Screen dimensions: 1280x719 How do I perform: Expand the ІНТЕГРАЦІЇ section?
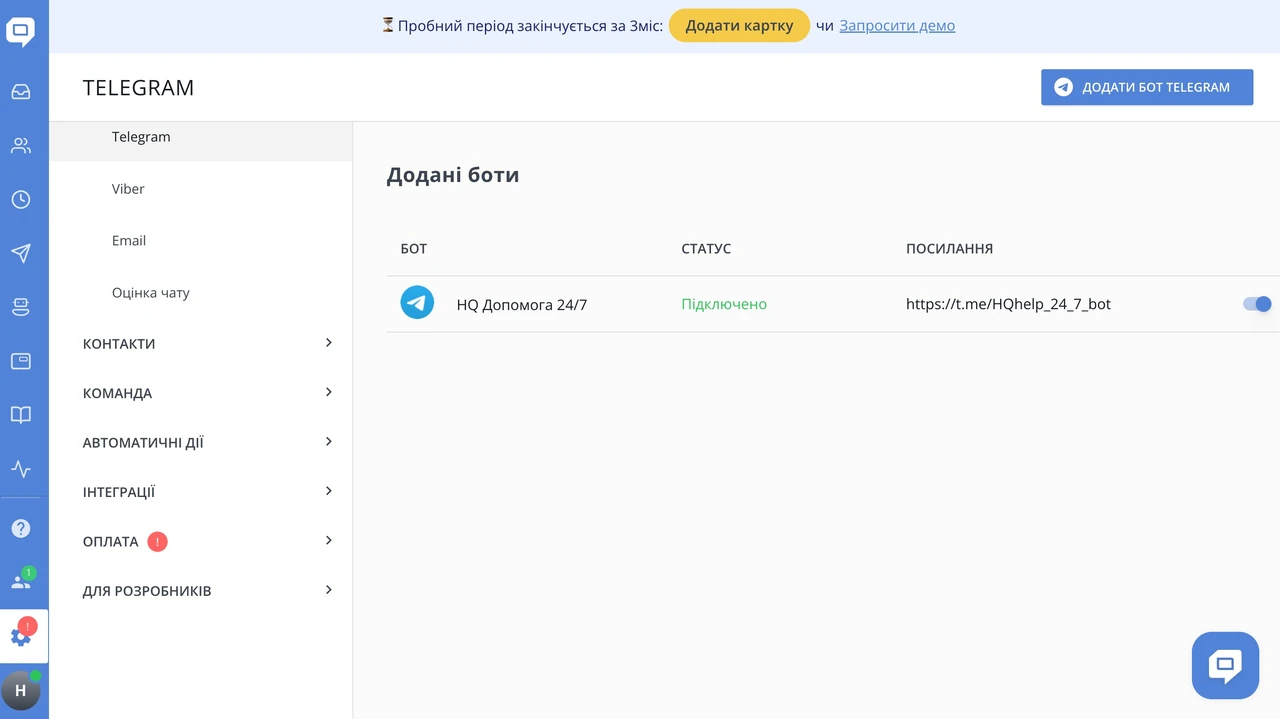(x=207, y=492)
